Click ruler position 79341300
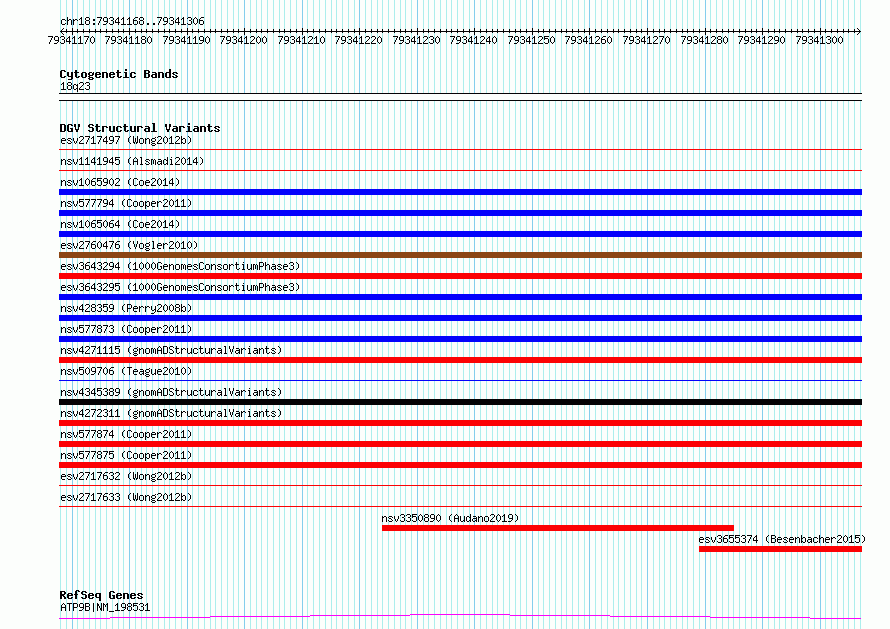This screenshot has height=629, width=890. pos(819,40)
